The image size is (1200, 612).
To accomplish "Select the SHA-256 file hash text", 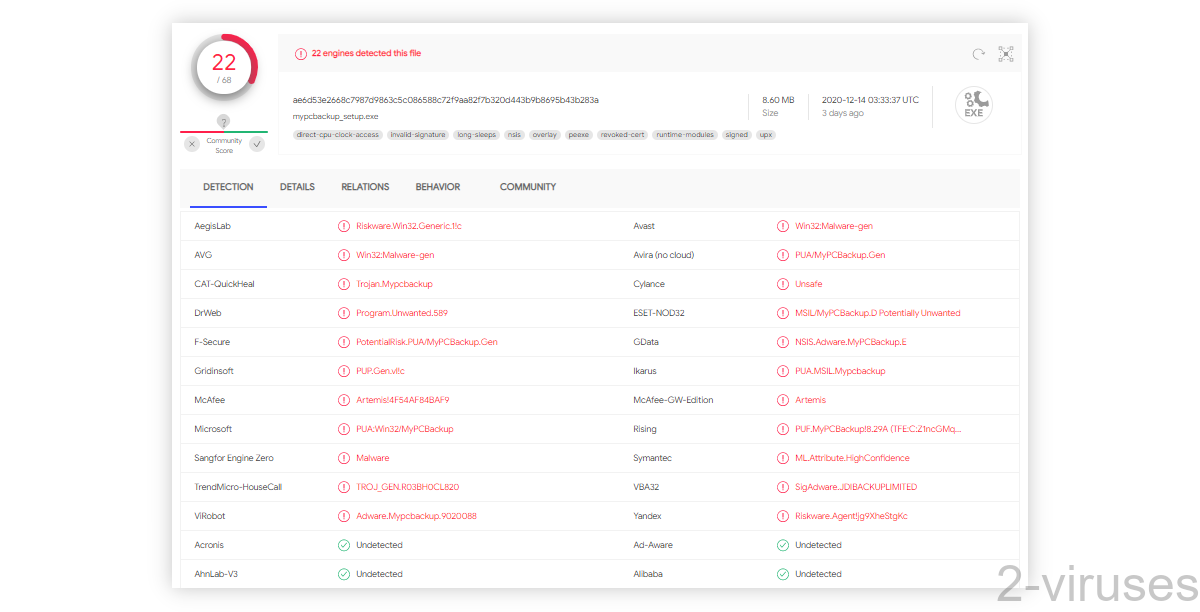I will tap(446, 100).
